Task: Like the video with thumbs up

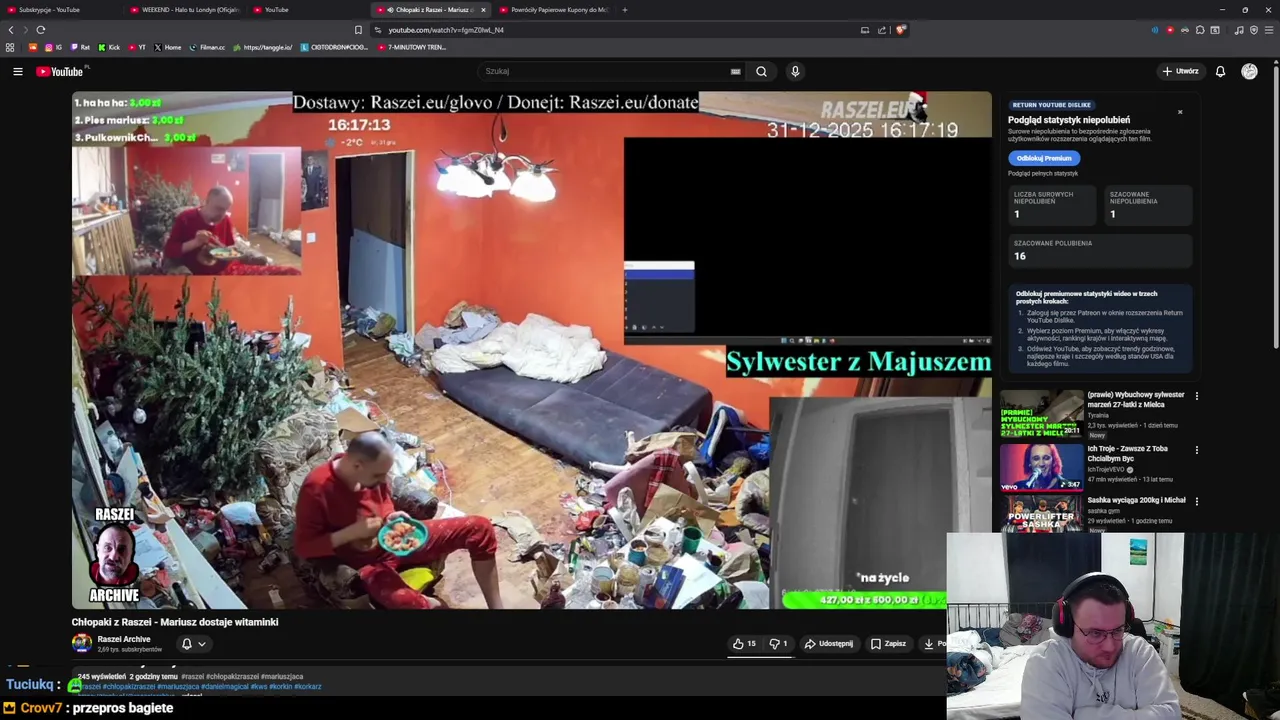Action: click(744, 644)
